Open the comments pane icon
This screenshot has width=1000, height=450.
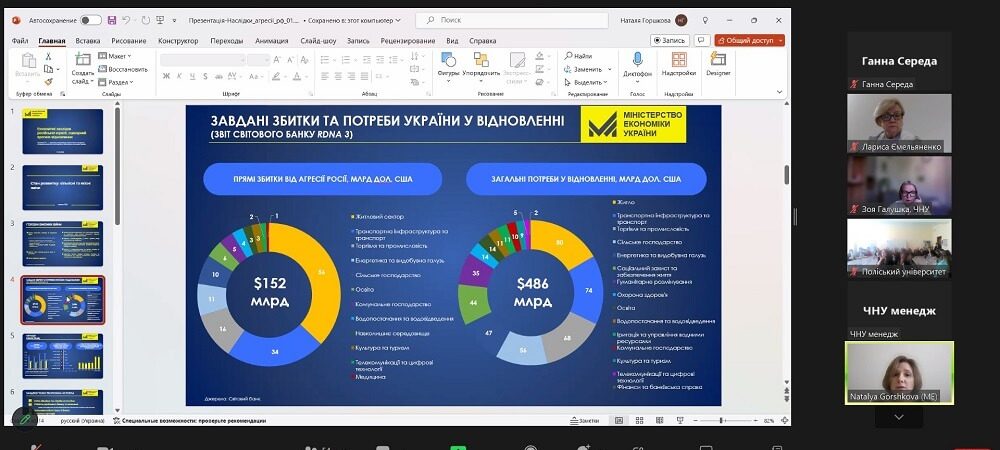click(x=702, y=40)
